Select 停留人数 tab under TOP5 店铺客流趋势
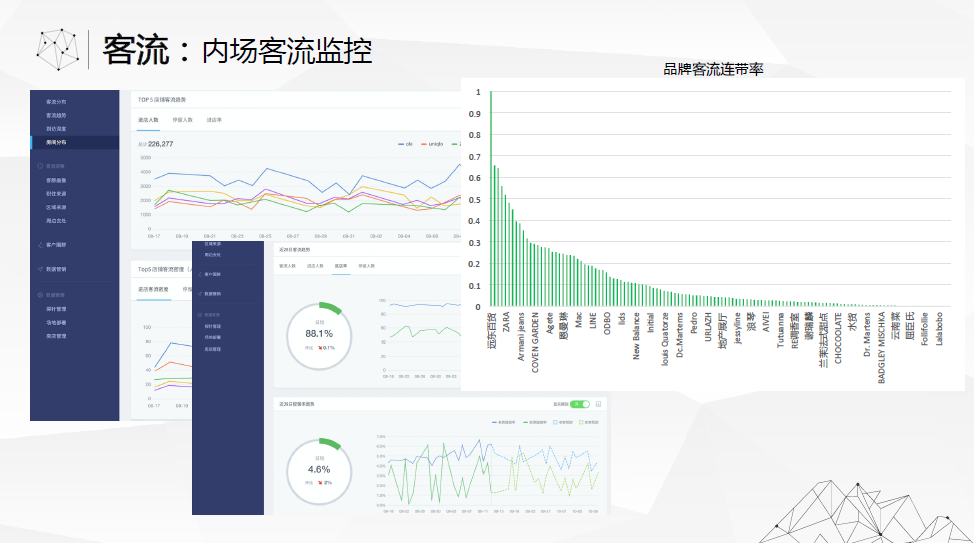The image size is (974, 543). coord(183,120)
